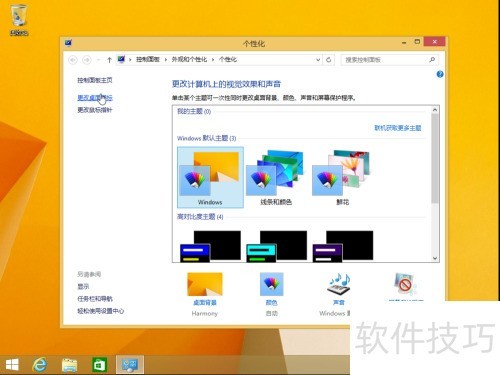Image resolution: width=500 pixels, height=375 pixels.
Task: Select the Windows default theme
Action: [x=210, y=177]
